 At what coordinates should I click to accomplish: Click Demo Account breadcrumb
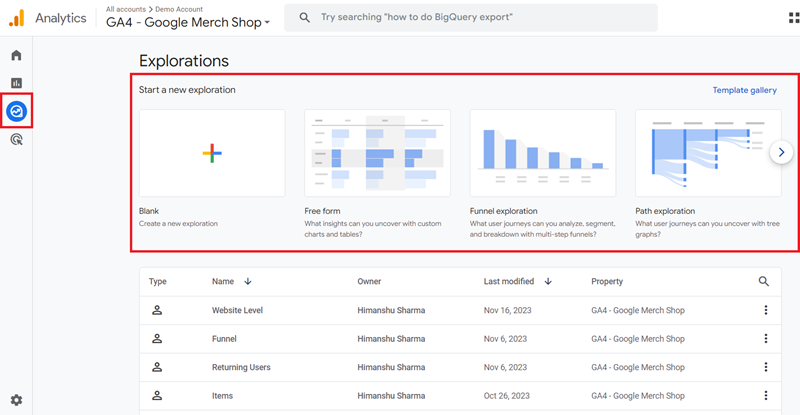[x=179, y=9]
